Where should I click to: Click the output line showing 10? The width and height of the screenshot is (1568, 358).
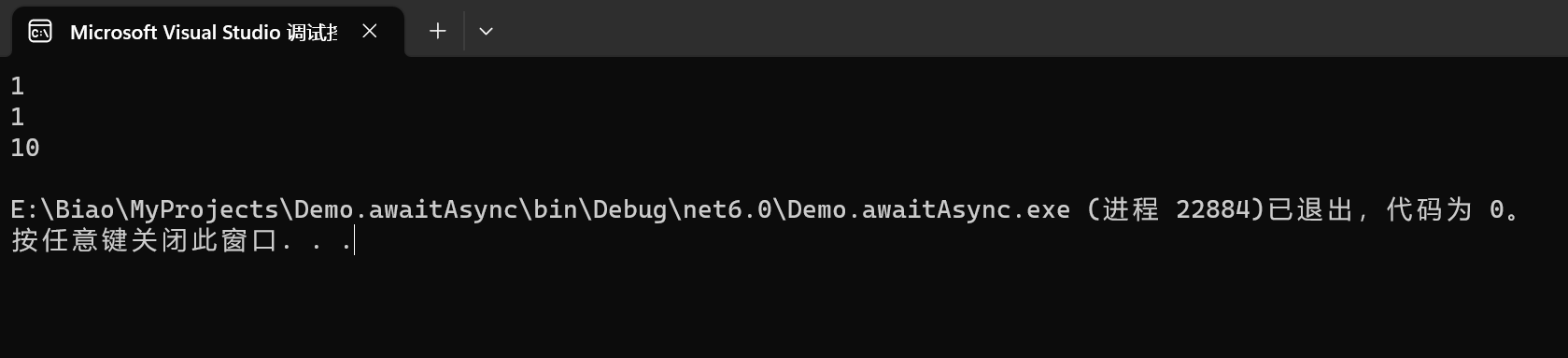tap(25, 148)
